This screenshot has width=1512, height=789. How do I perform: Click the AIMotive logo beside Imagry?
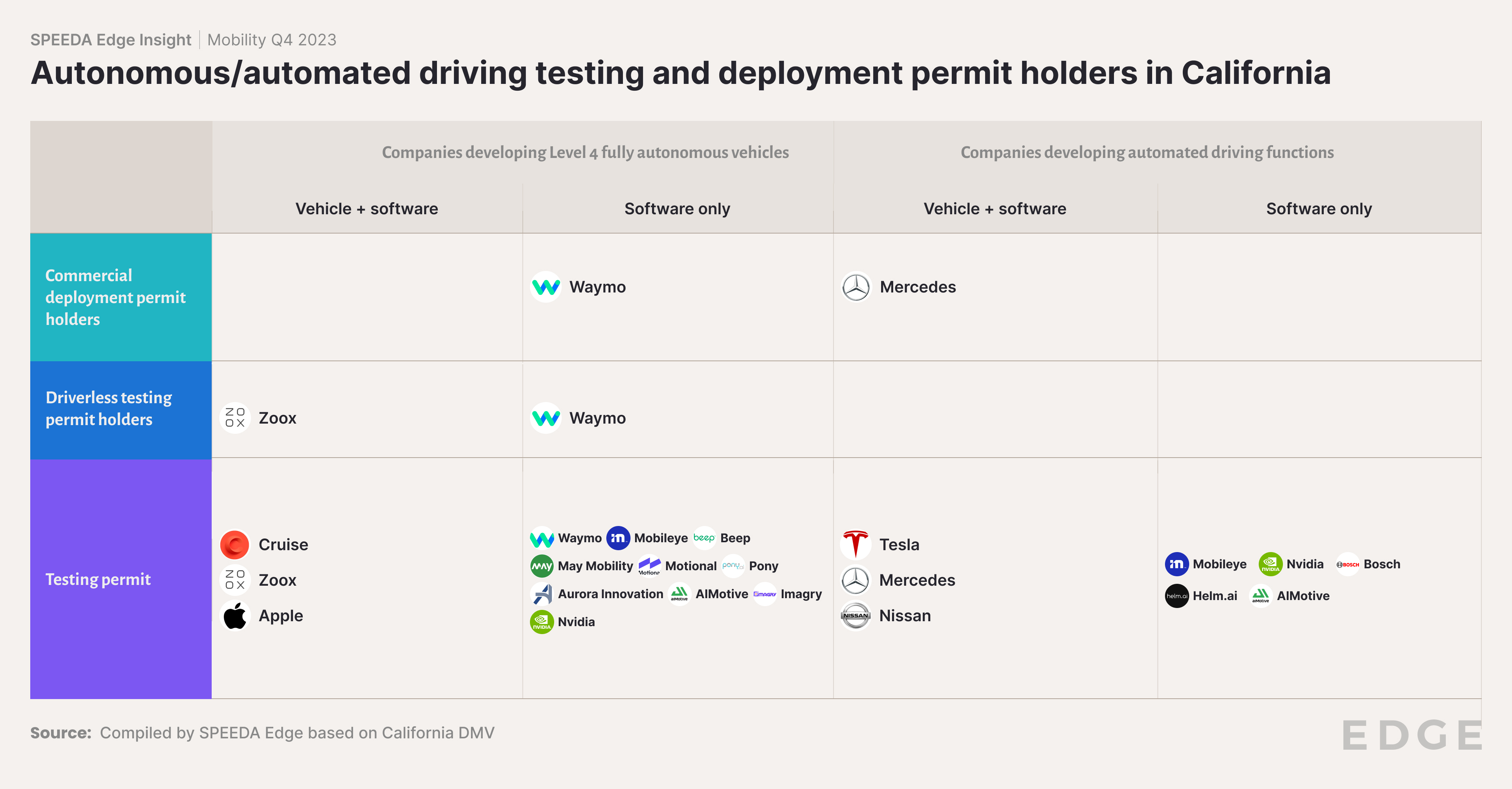pyautogui.click(x=680, y=594)
